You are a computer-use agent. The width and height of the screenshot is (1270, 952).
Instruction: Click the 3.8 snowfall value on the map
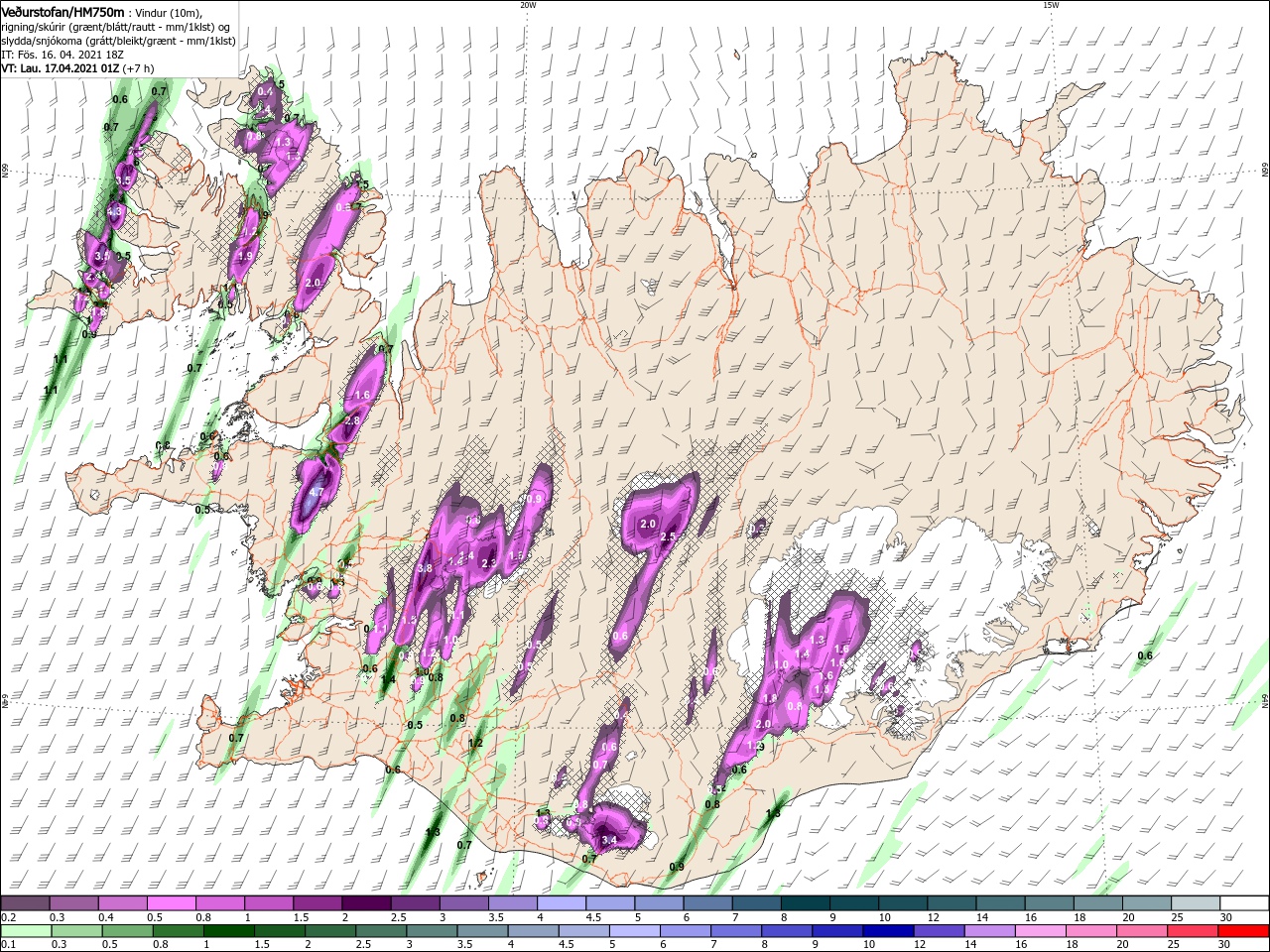tap(426, 568)
